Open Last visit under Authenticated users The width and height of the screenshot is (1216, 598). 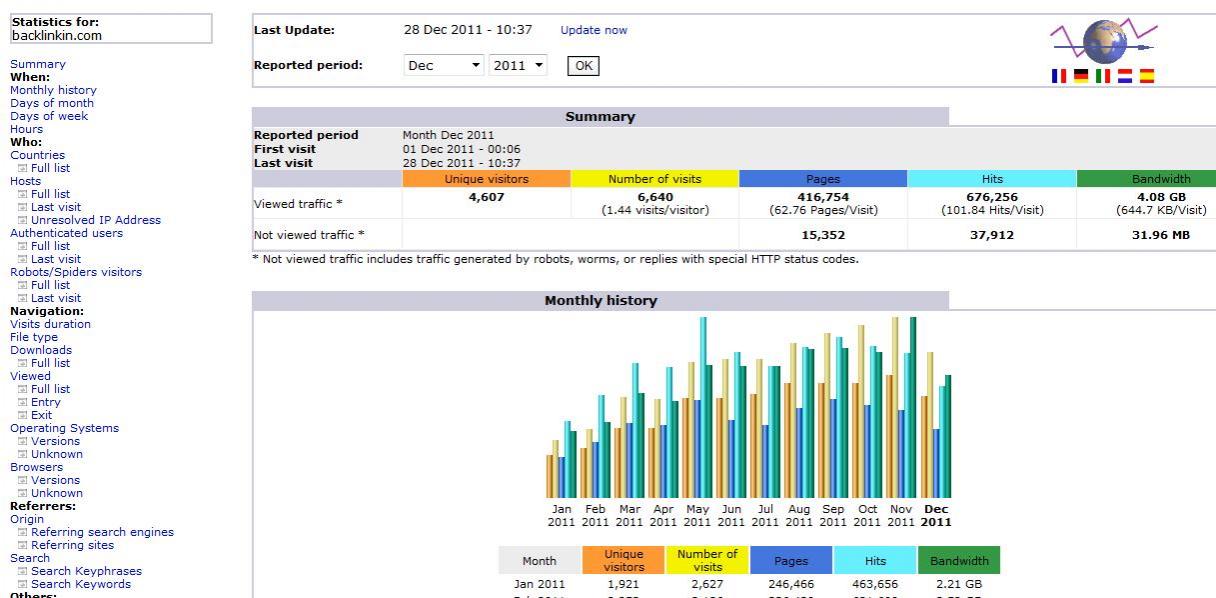56,259
